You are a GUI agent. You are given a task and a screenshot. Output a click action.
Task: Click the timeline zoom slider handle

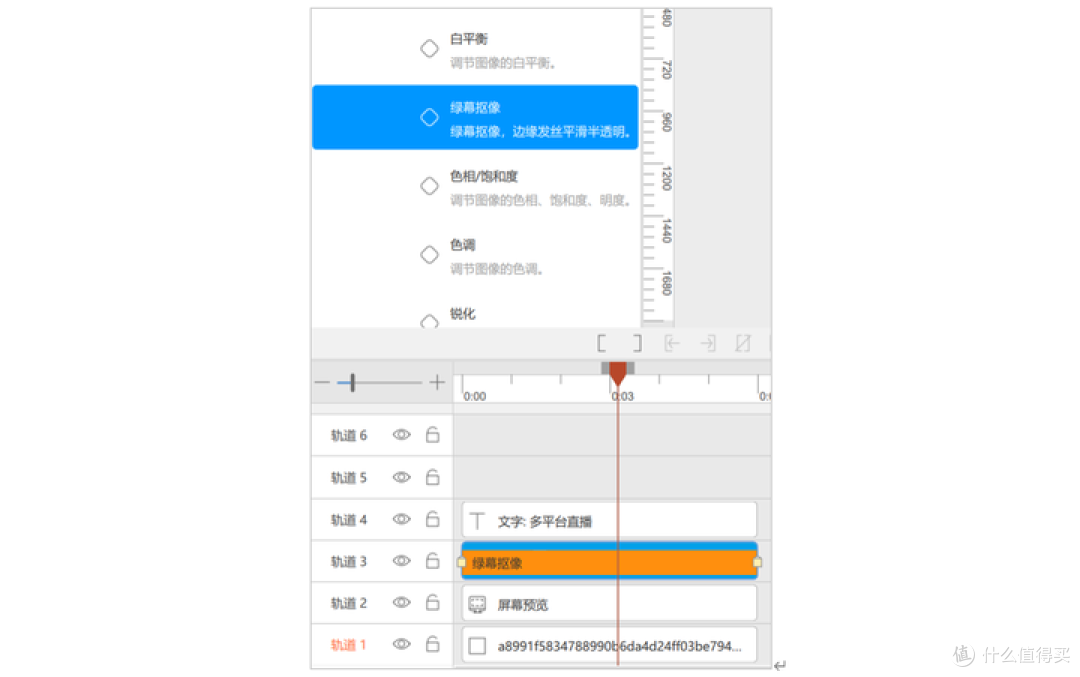point(353,382)
